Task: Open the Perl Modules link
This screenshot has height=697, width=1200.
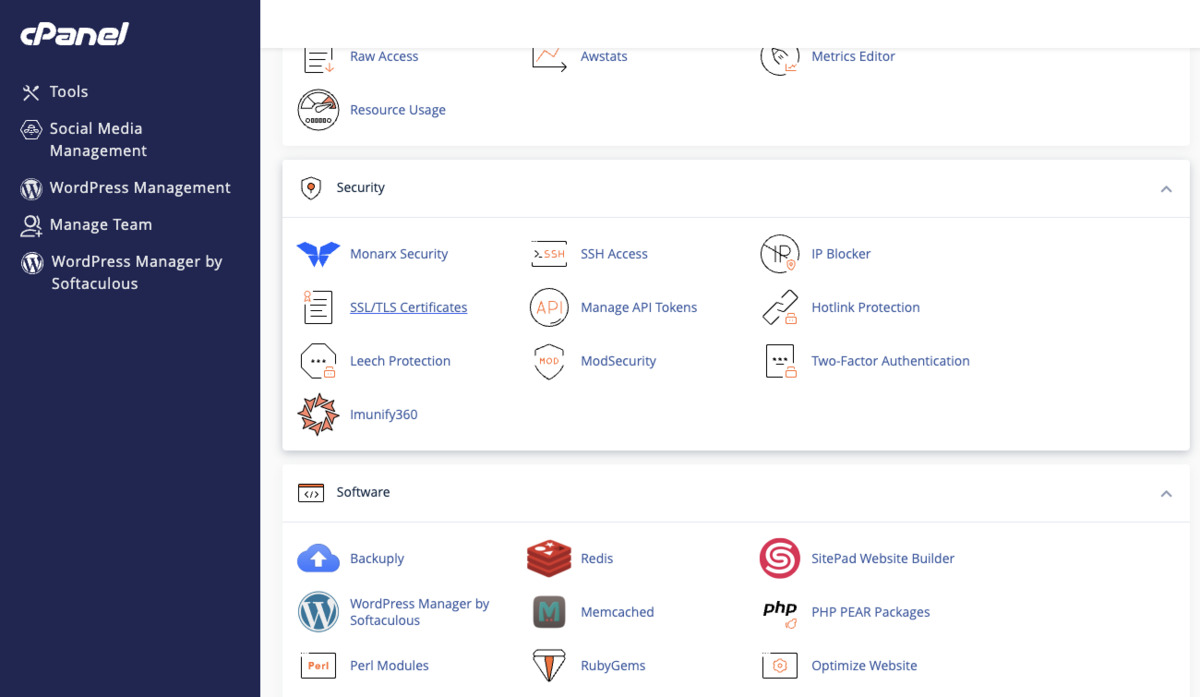Action: point(389,666)
